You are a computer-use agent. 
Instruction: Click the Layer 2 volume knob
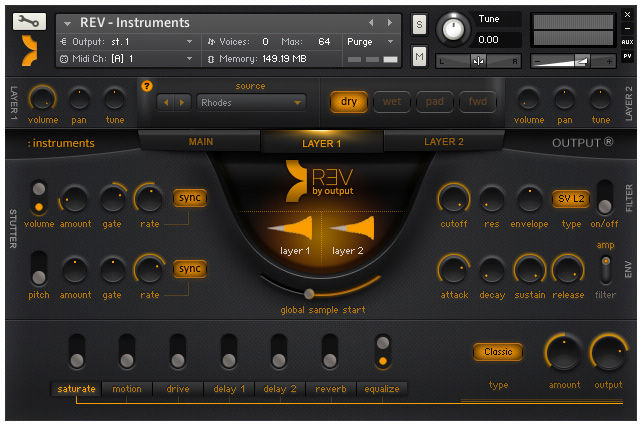click(x=528, y=100)
